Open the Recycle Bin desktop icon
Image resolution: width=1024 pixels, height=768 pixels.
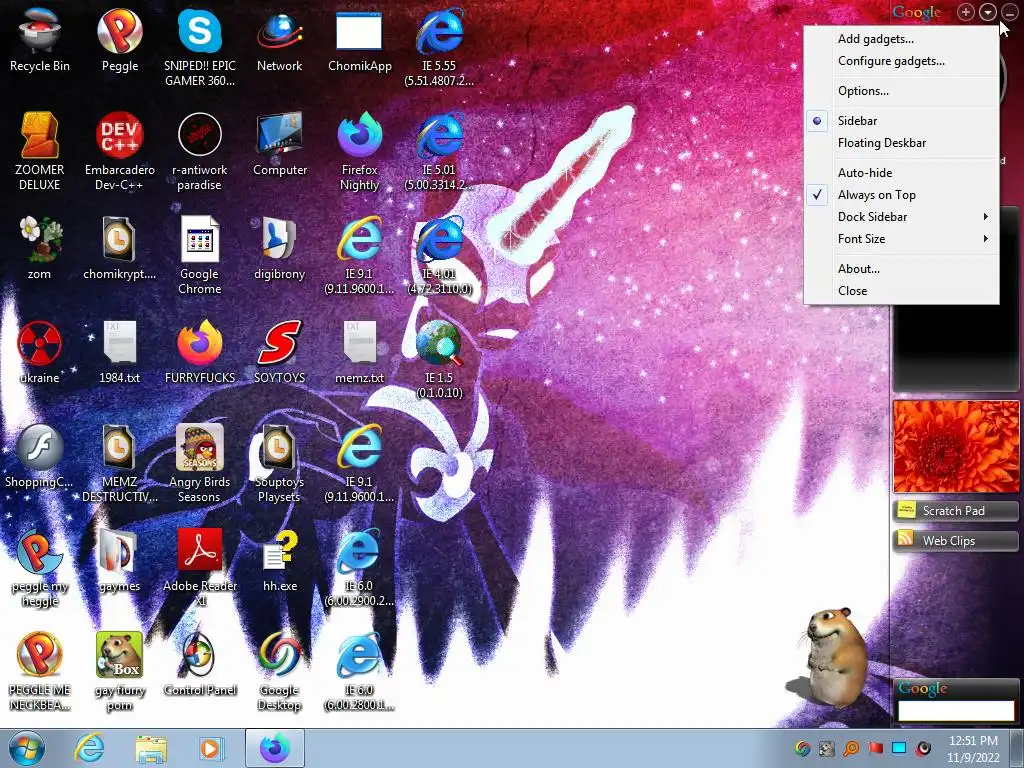click(39, 39)
